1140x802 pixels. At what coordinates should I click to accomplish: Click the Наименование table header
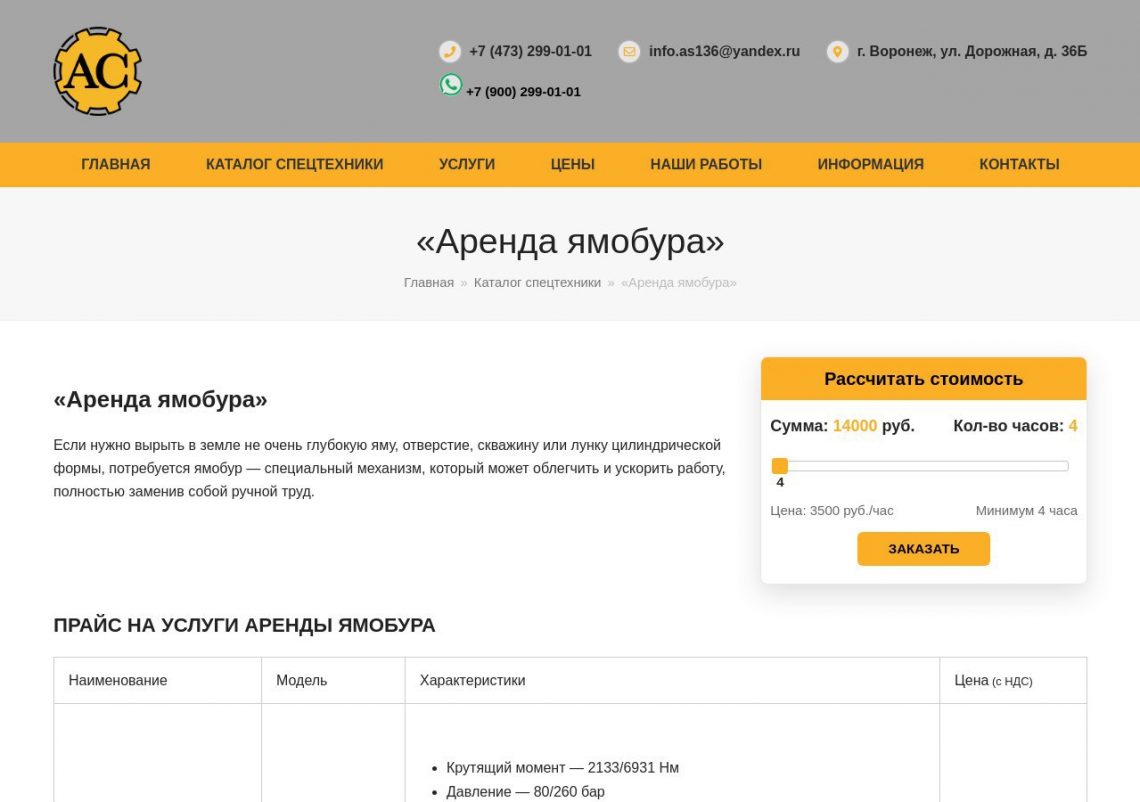(118, 681)
